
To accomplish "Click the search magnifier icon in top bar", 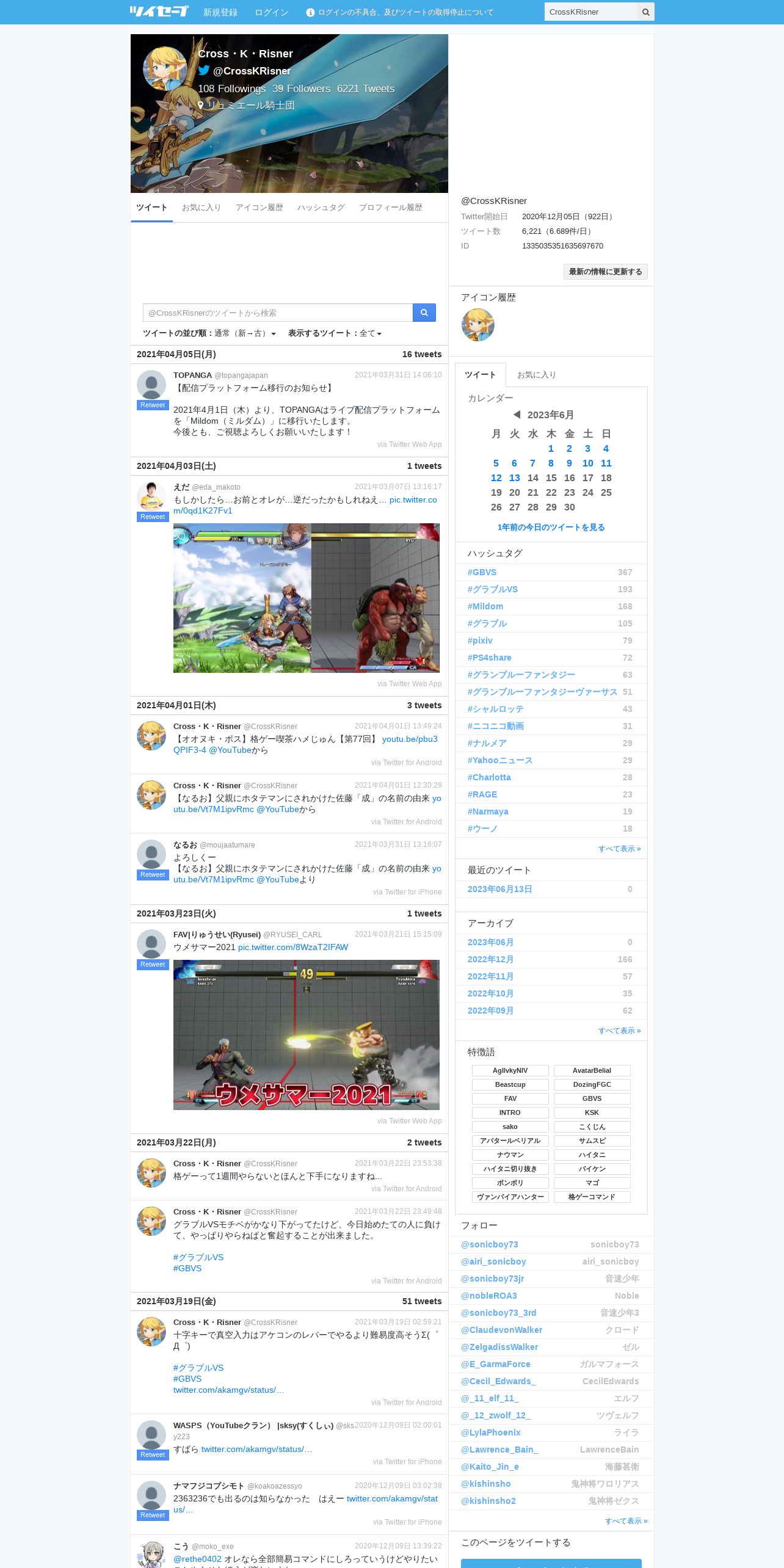I will [x=645, y=12].
